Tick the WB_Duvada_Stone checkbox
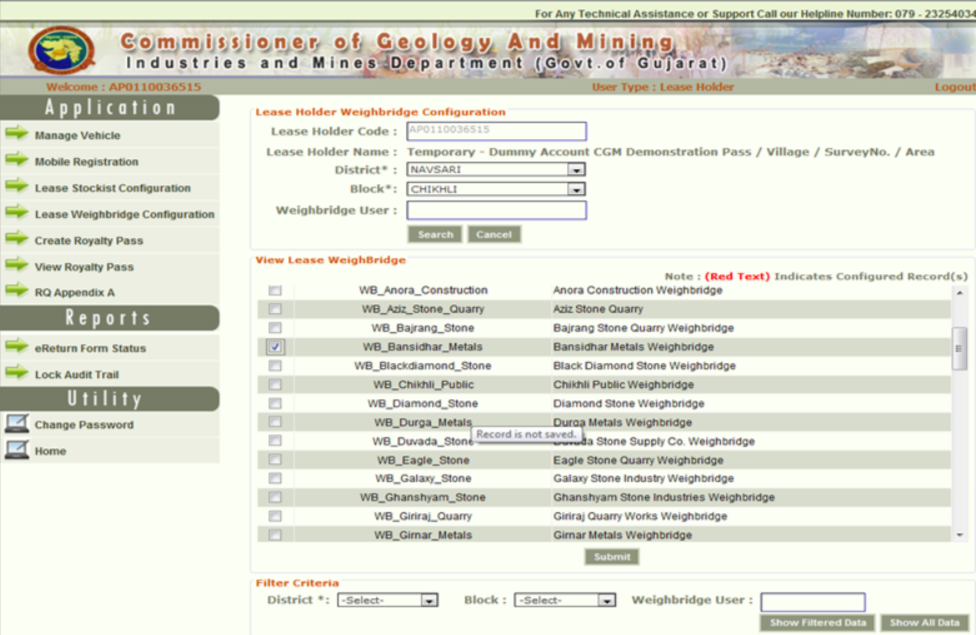This screenshot has width=976, height=635. pos(274,441)
